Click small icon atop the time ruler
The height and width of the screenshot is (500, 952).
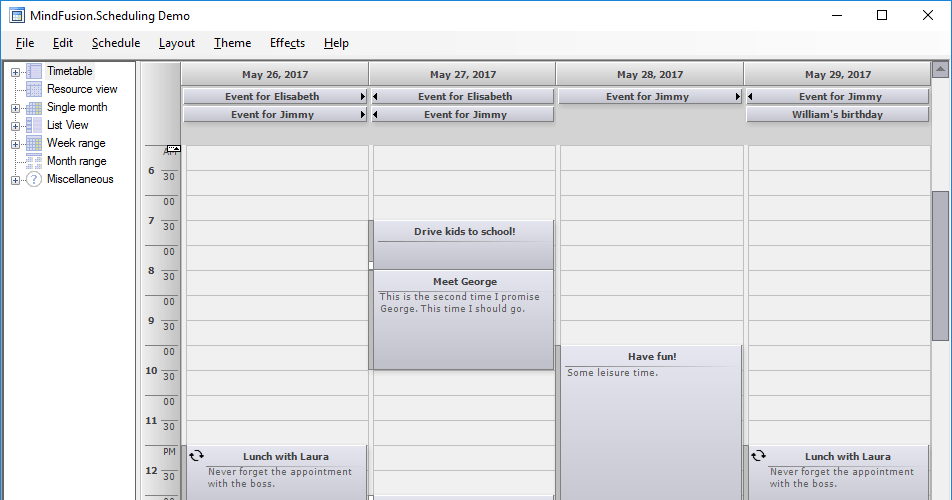coord(174,149)
